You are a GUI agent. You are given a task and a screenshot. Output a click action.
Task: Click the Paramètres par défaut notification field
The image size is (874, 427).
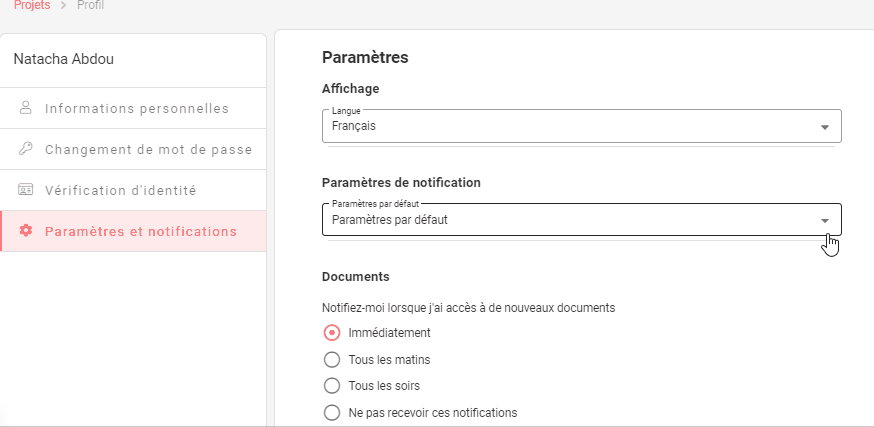(x=560, y=219)
